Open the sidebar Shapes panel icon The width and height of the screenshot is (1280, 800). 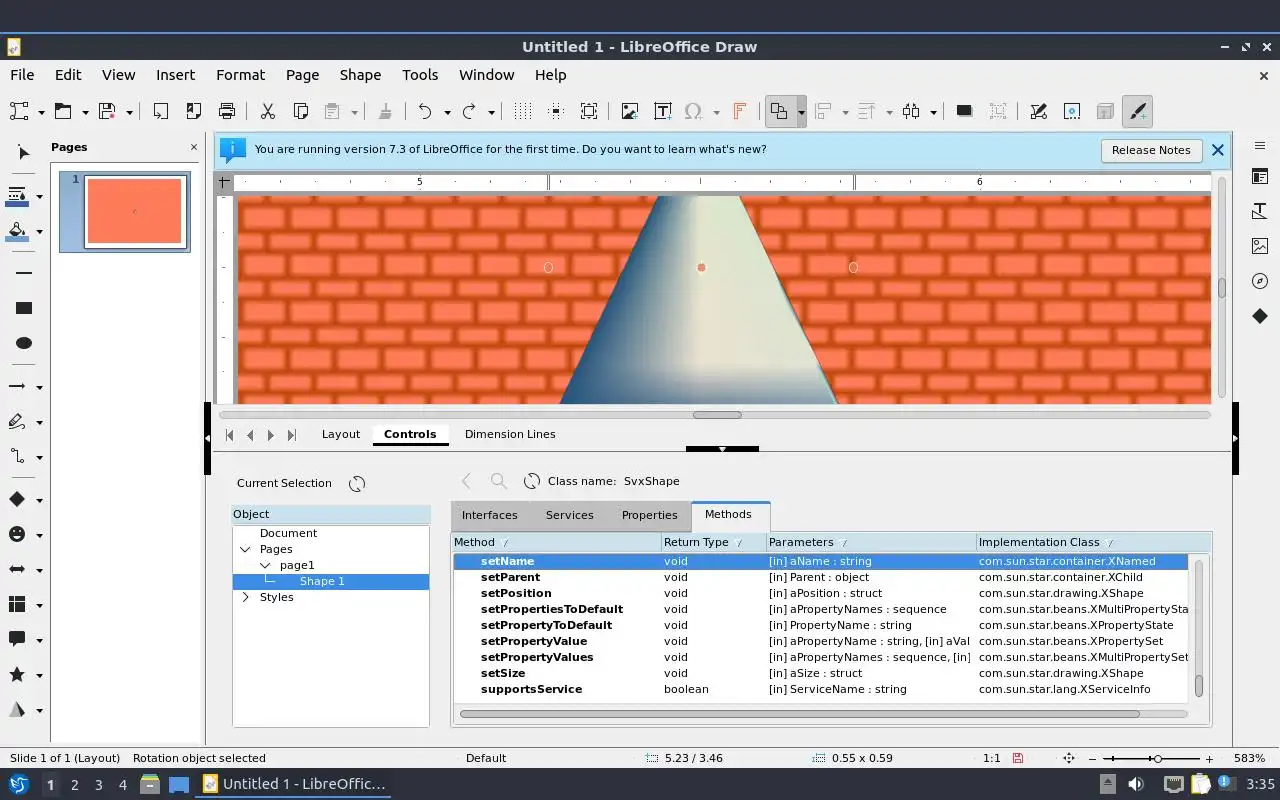pos(1260,316)
